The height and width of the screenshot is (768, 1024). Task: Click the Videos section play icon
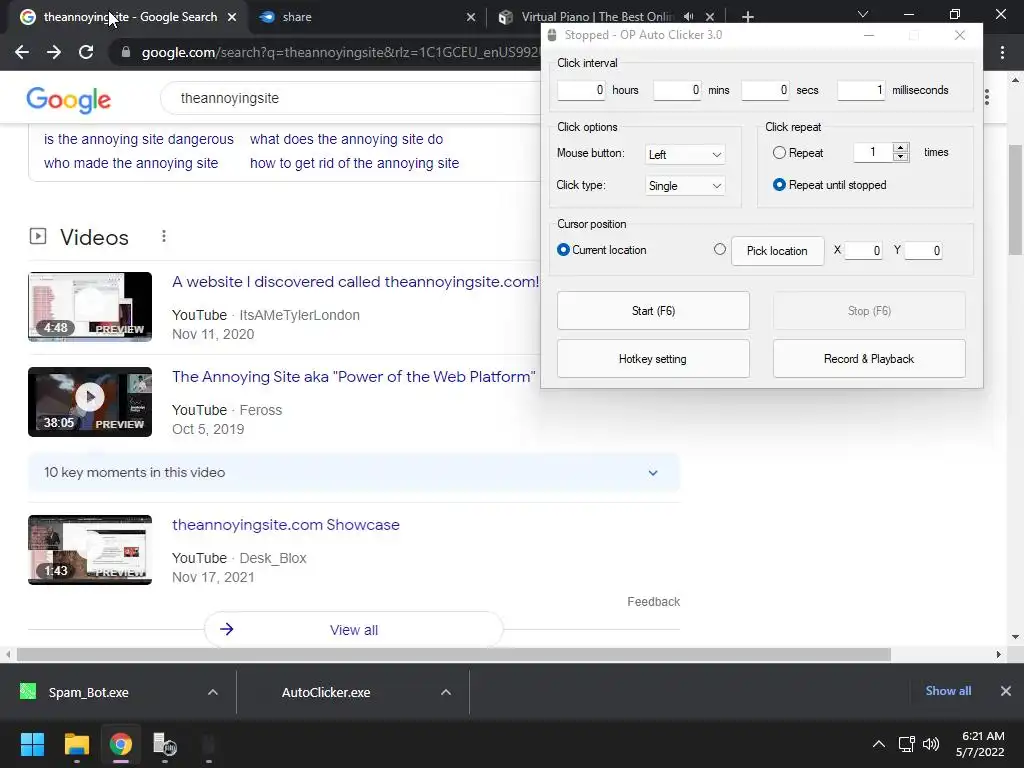pos(38,236)
